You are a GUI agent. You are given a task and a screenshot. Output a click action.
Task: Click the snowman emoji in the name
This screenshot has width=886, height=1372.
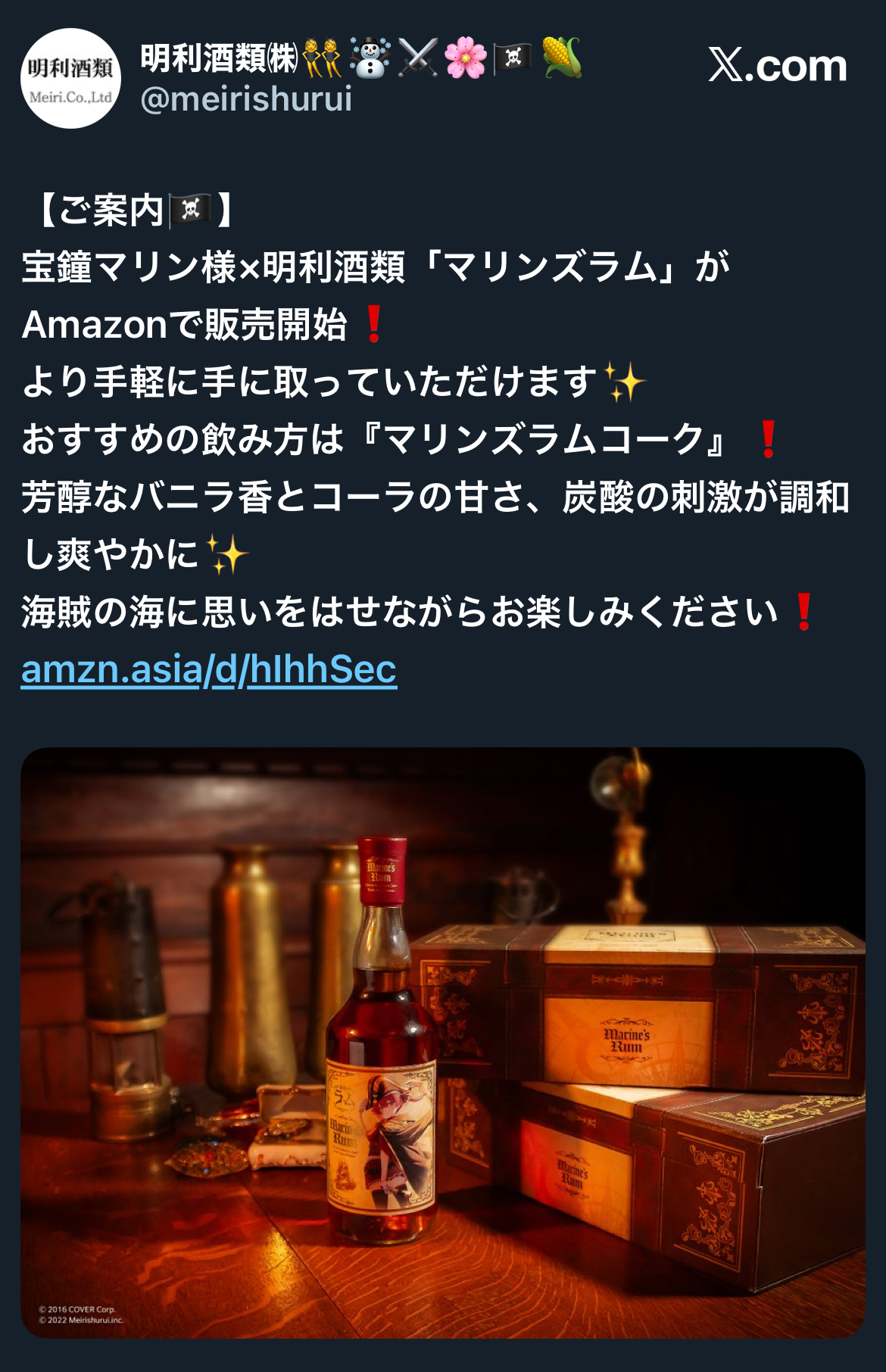[x=370, y=58]
